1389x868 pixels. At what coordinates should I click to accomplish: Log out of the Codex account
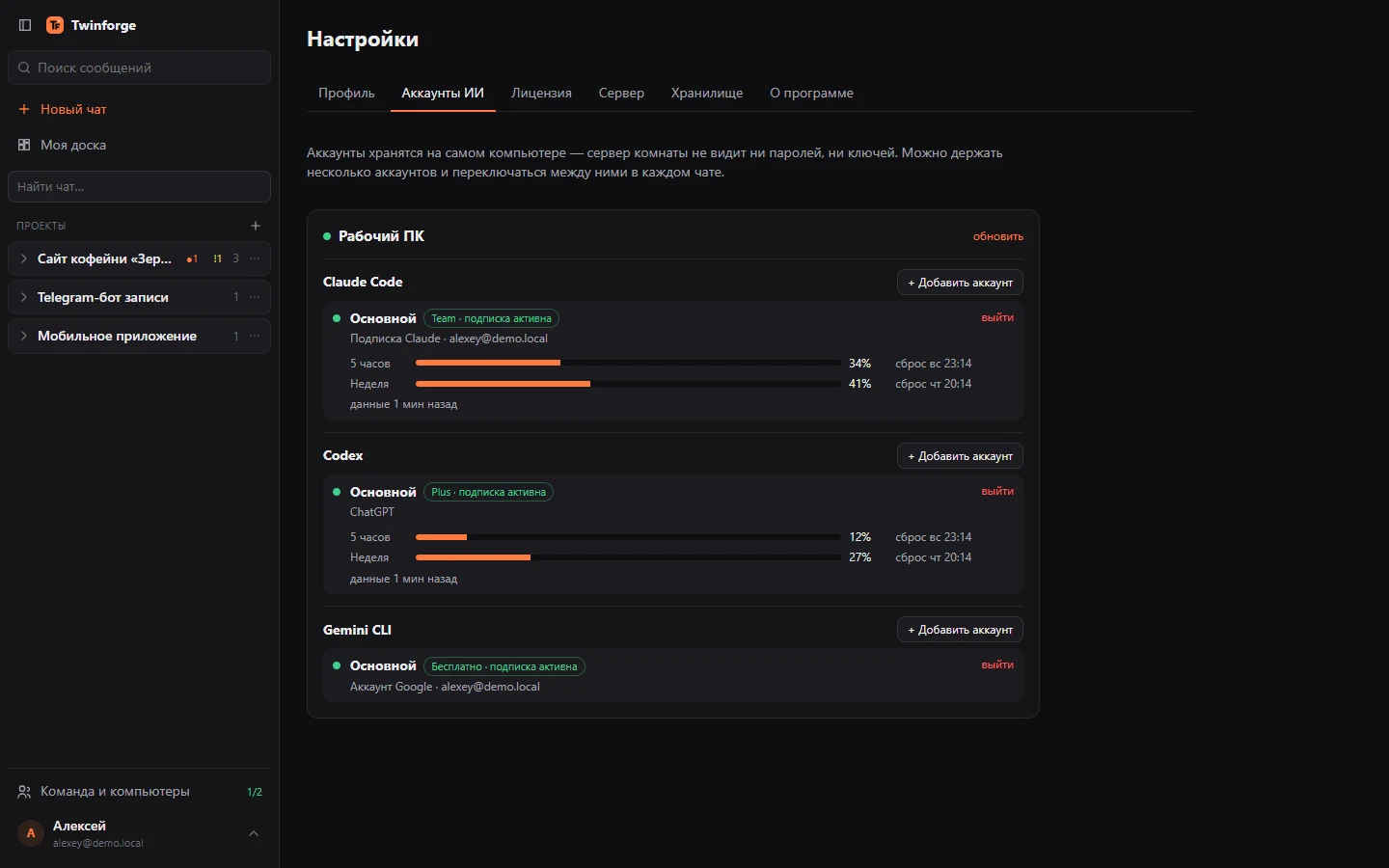997,491
